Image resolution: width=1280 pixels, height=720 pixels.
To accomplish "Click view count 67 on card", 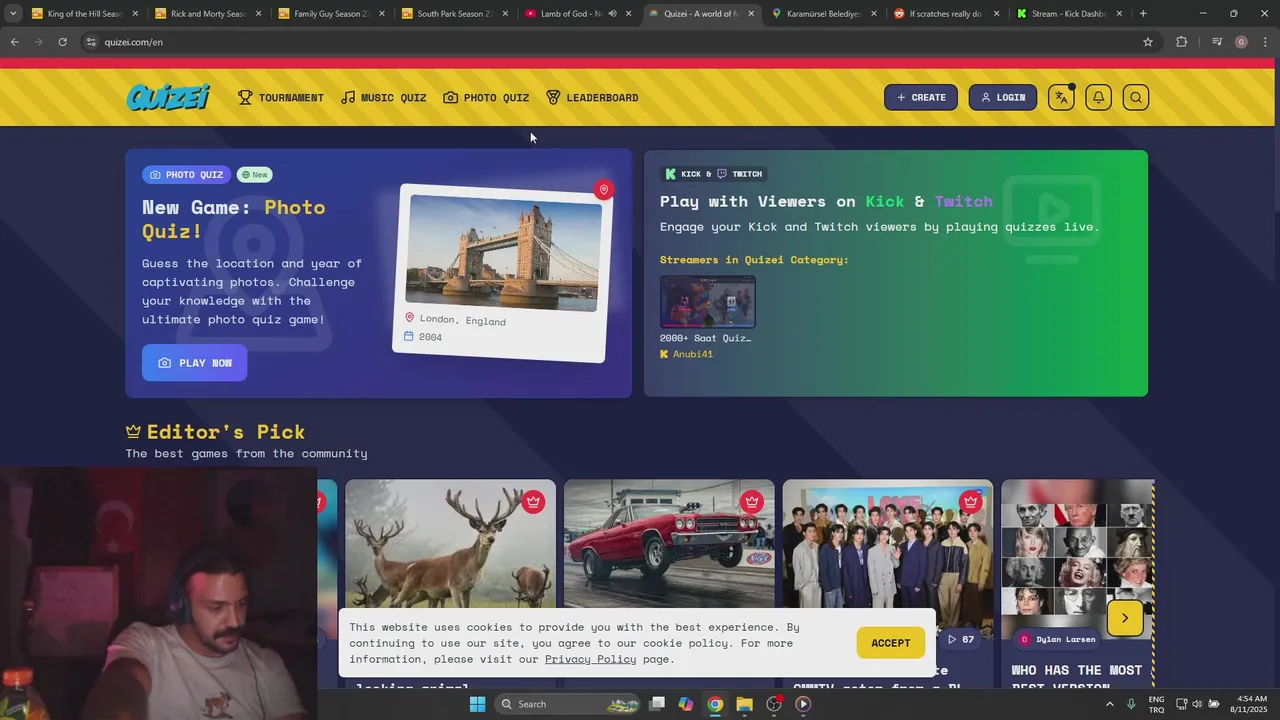I will click(x=960, y=639).
